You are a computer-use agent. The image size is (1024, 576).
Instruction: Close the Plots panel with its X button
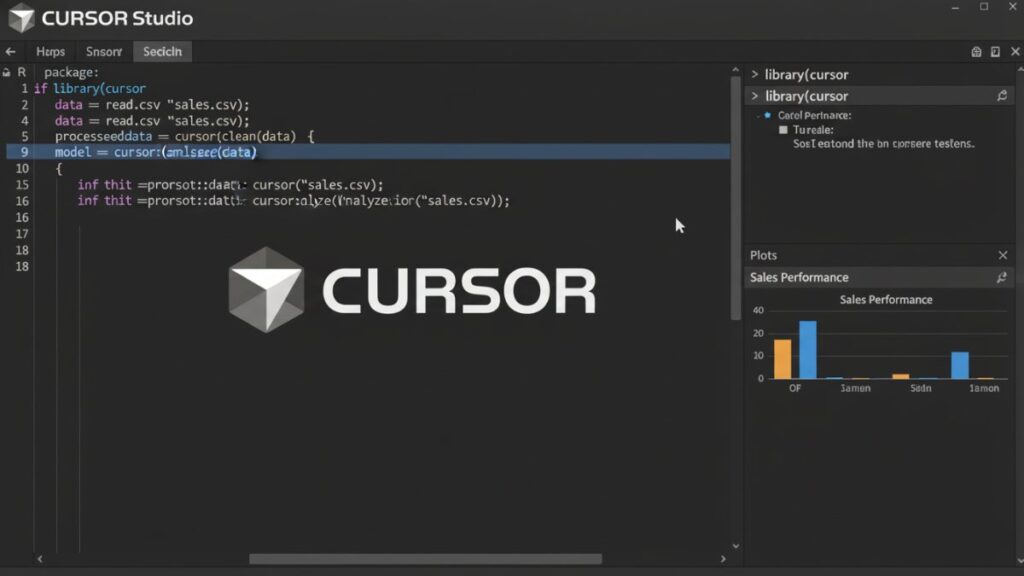1003,255
